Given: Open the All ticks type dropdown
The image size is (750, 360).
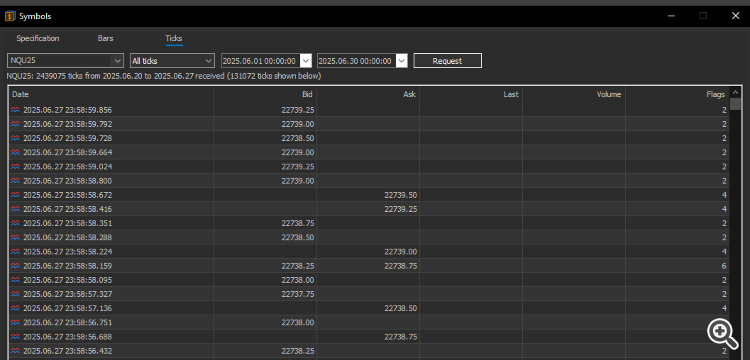Looking at the screenshot, I should [208, 61].
